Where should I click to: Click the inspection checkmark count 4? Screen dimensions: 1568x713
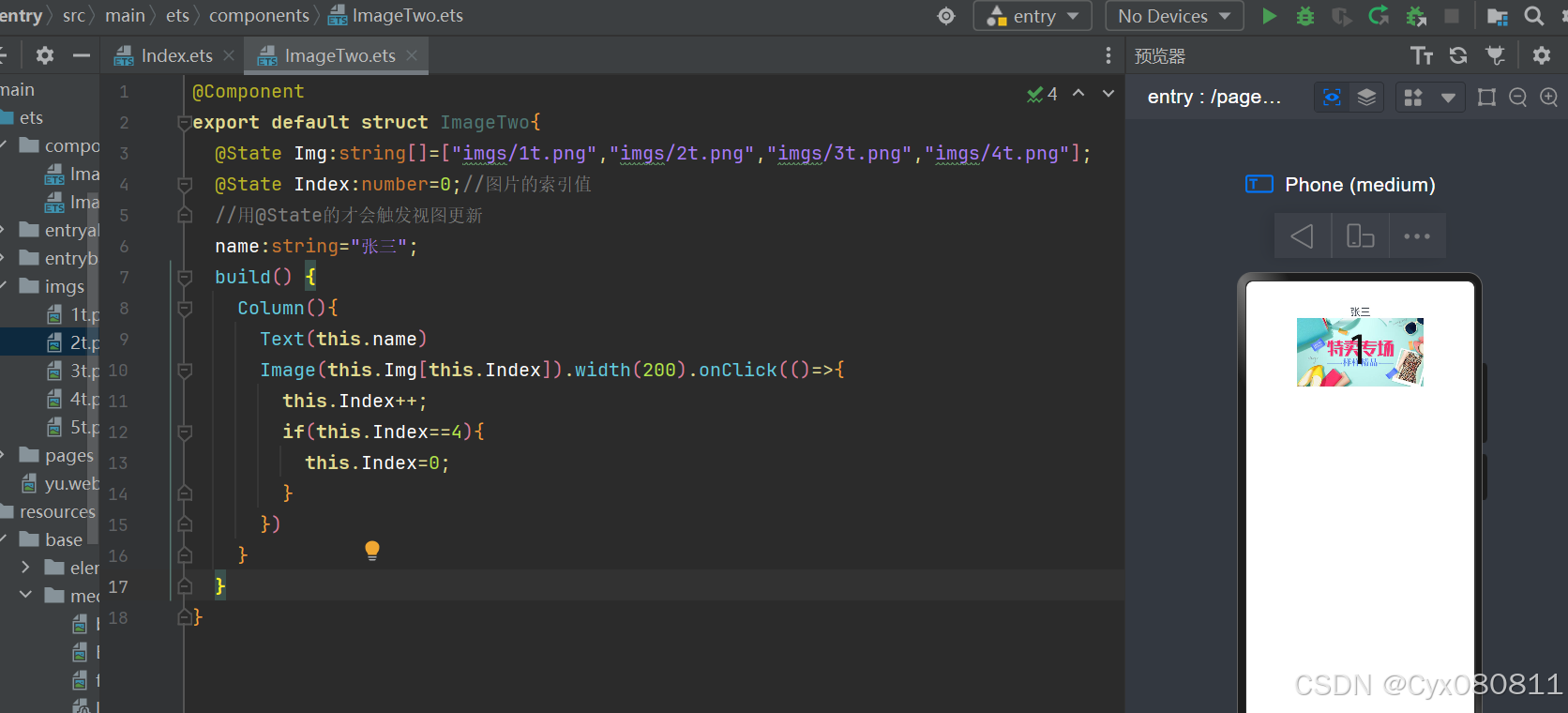(x=1042, y=94)
